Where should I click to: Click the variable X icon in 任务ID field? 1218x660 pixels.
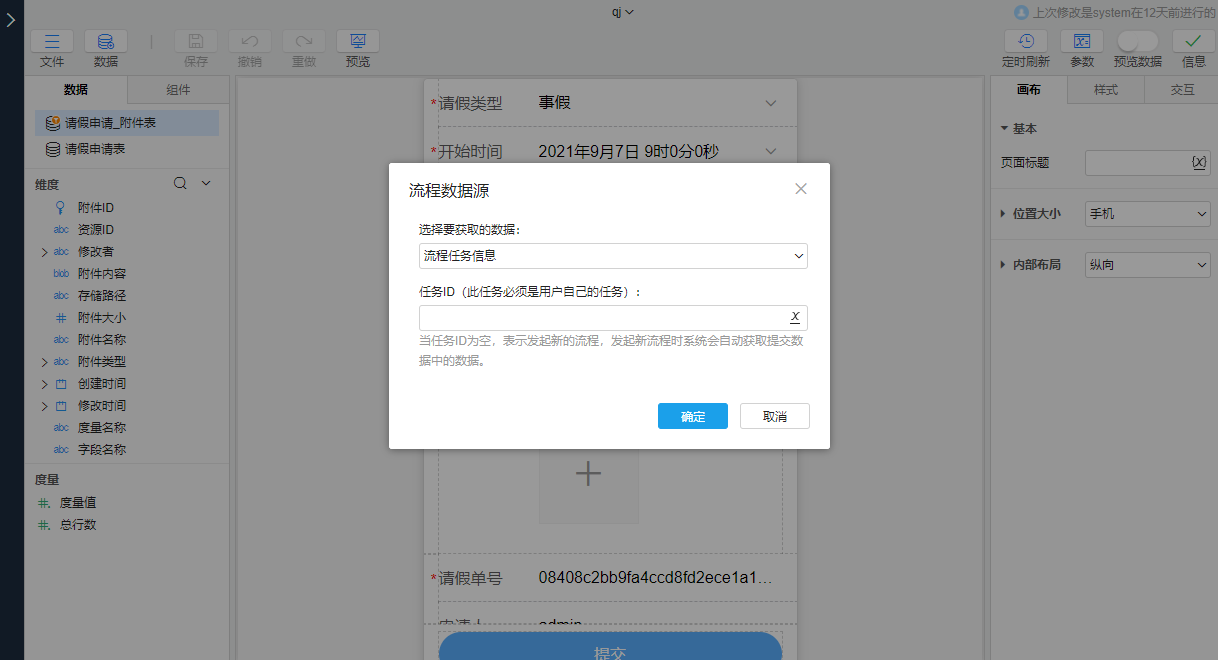pyautogui.click(x=795, y=317)
